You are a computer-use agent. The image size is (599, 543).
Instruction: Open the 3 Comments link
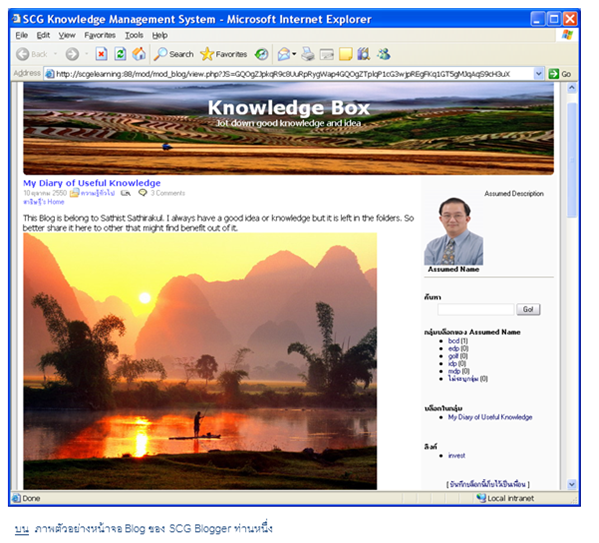pyautogui.click(x=168, y=193)
